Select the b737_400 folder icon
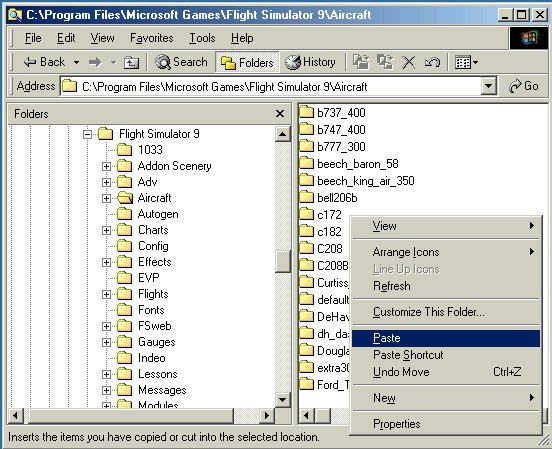Image resolution: width=552 pixels, height=449 pixels. coord(306,113)
